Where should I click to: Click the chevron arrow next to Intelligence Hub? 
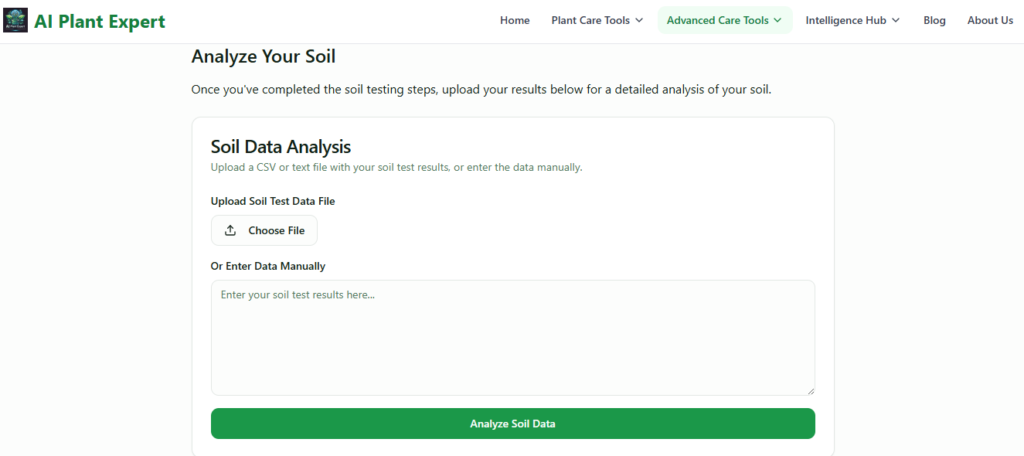896,21
